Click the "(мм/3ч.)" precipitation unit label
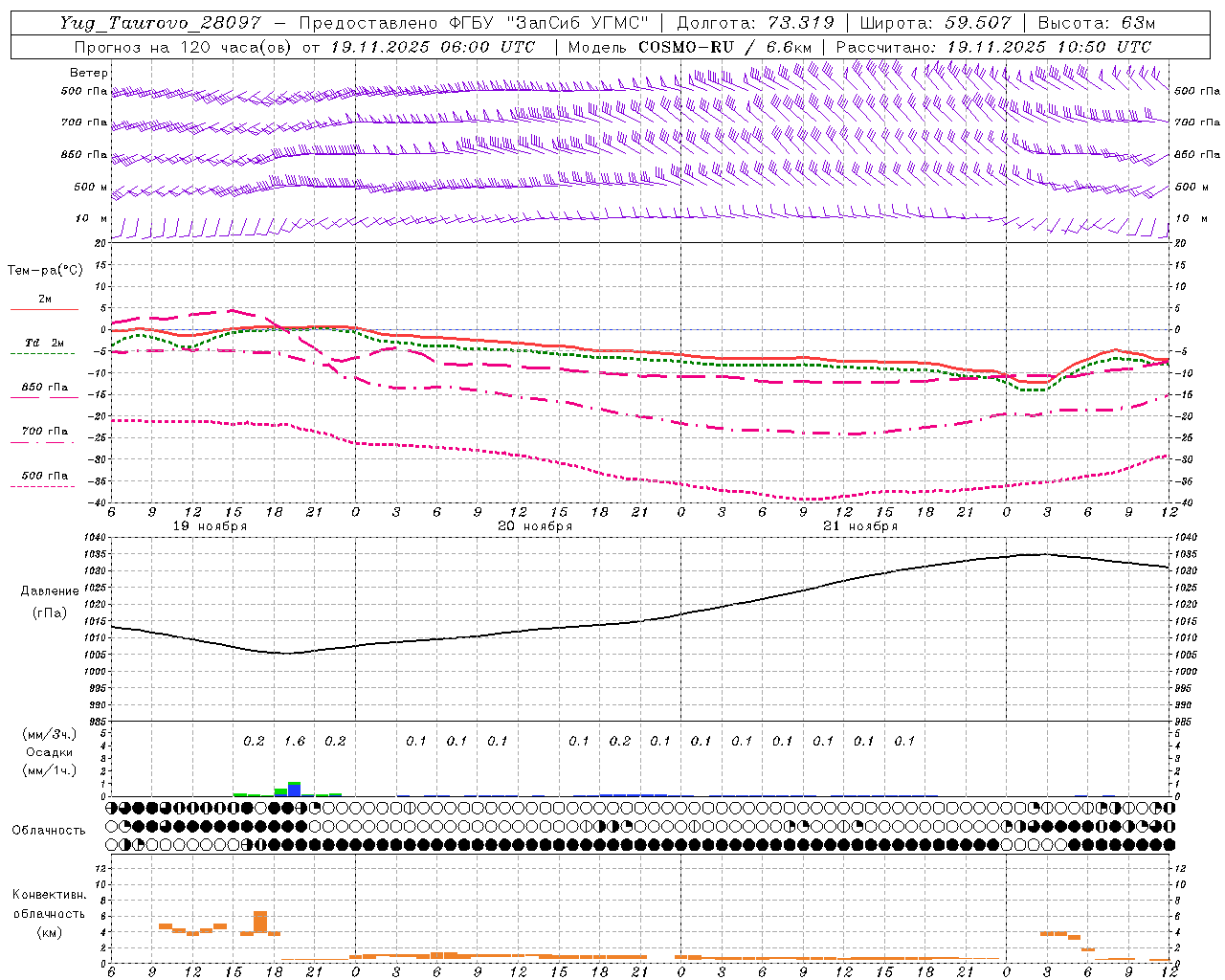Screen dimensions: 1225x980 [x=51, y=734]
